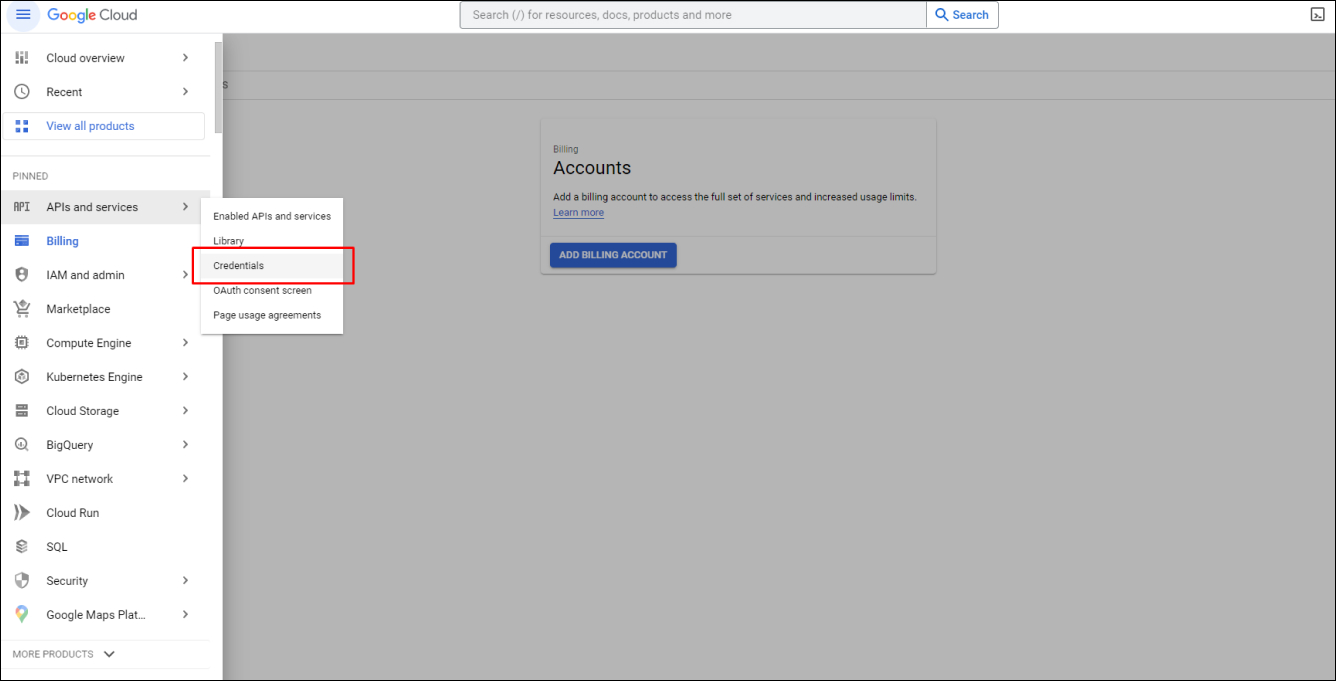Expand Cloud overview submenu arrow
This screenshot has height=681, width=1336.
tap(185, 58)
